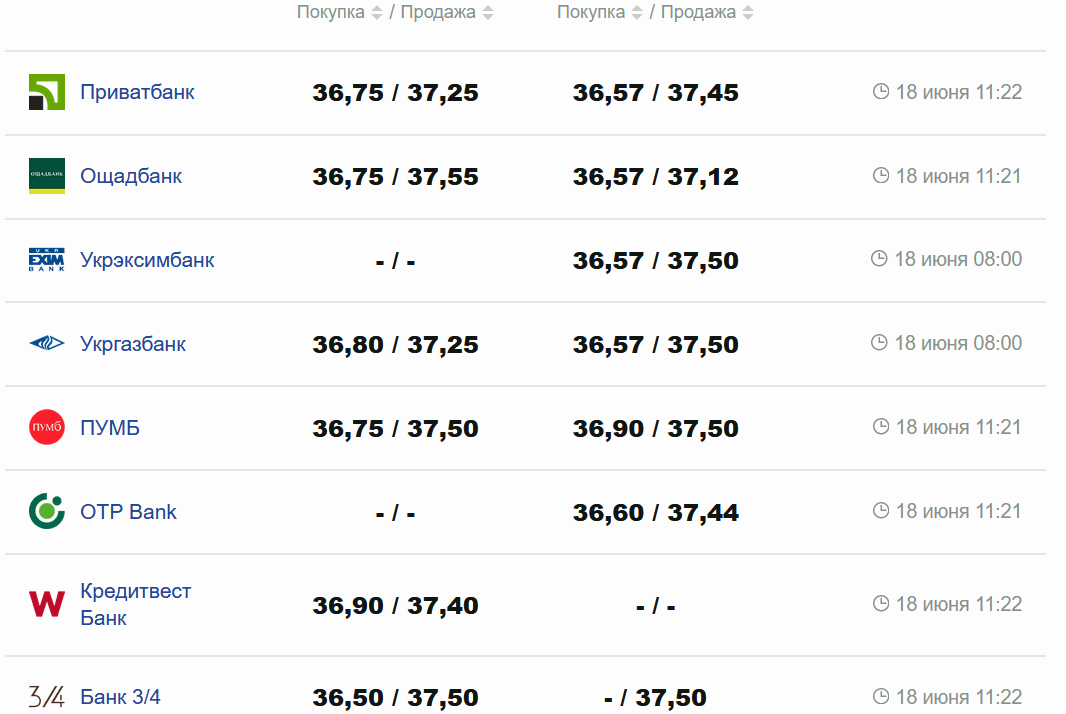The height and width of the screenshot is (714, 1066).
Task: Go to the Укргазбанк name link
Action: pyautogui.click(x=133, y=344)
